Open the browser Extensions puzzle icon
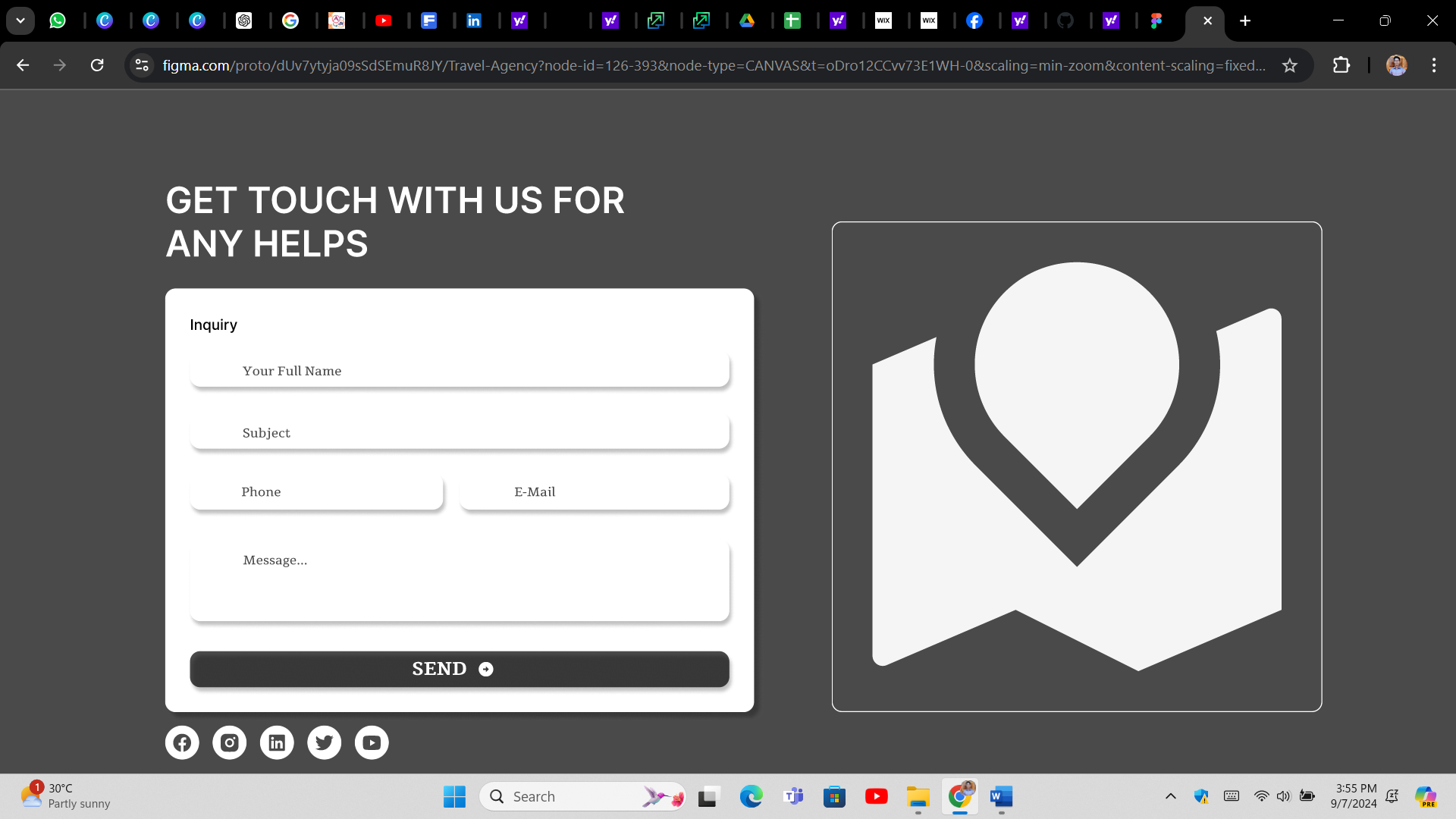 click(x=1341, y=65)
